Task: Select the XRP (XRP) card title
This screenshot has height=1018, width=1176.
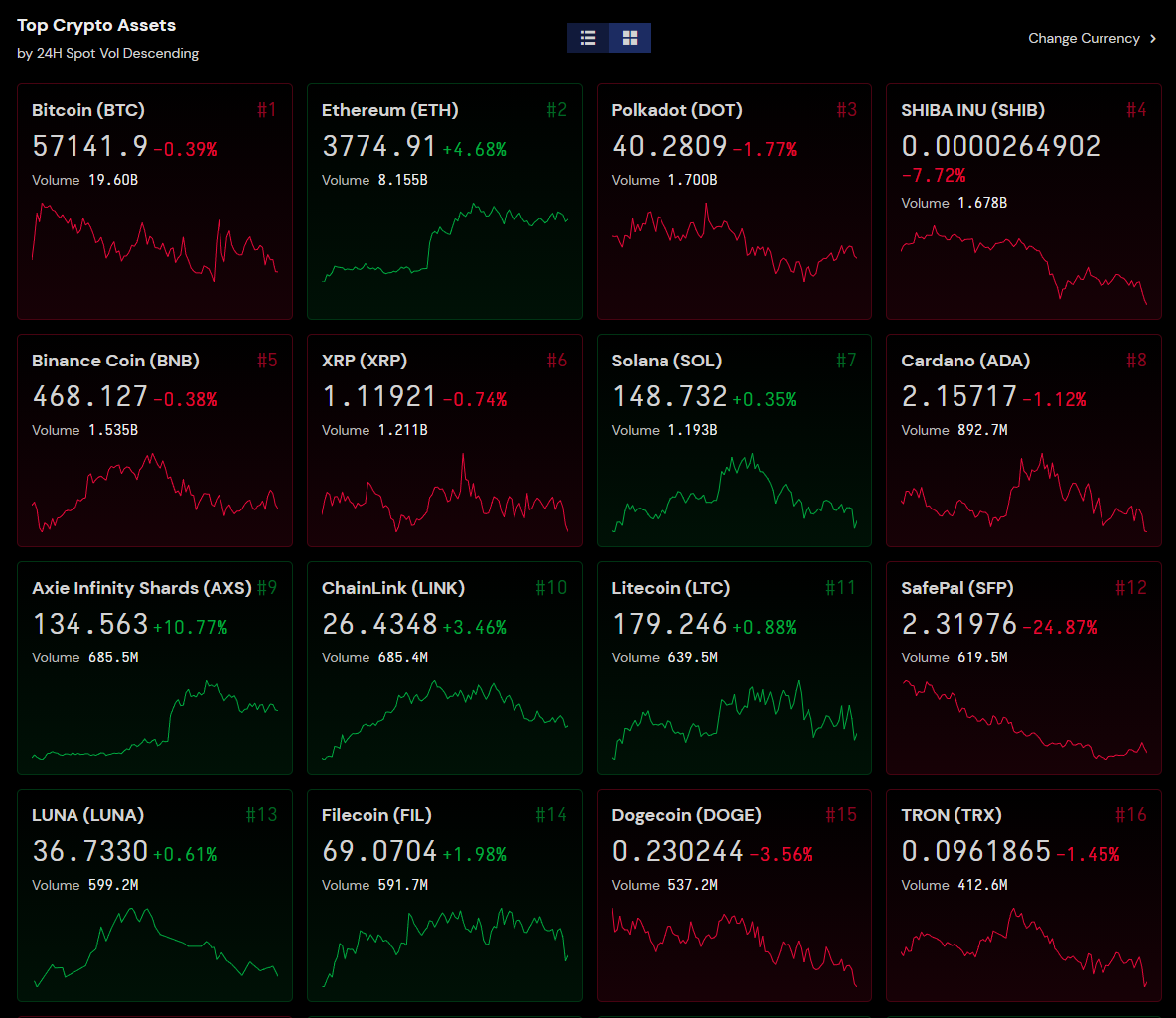Action: [365, 361]
